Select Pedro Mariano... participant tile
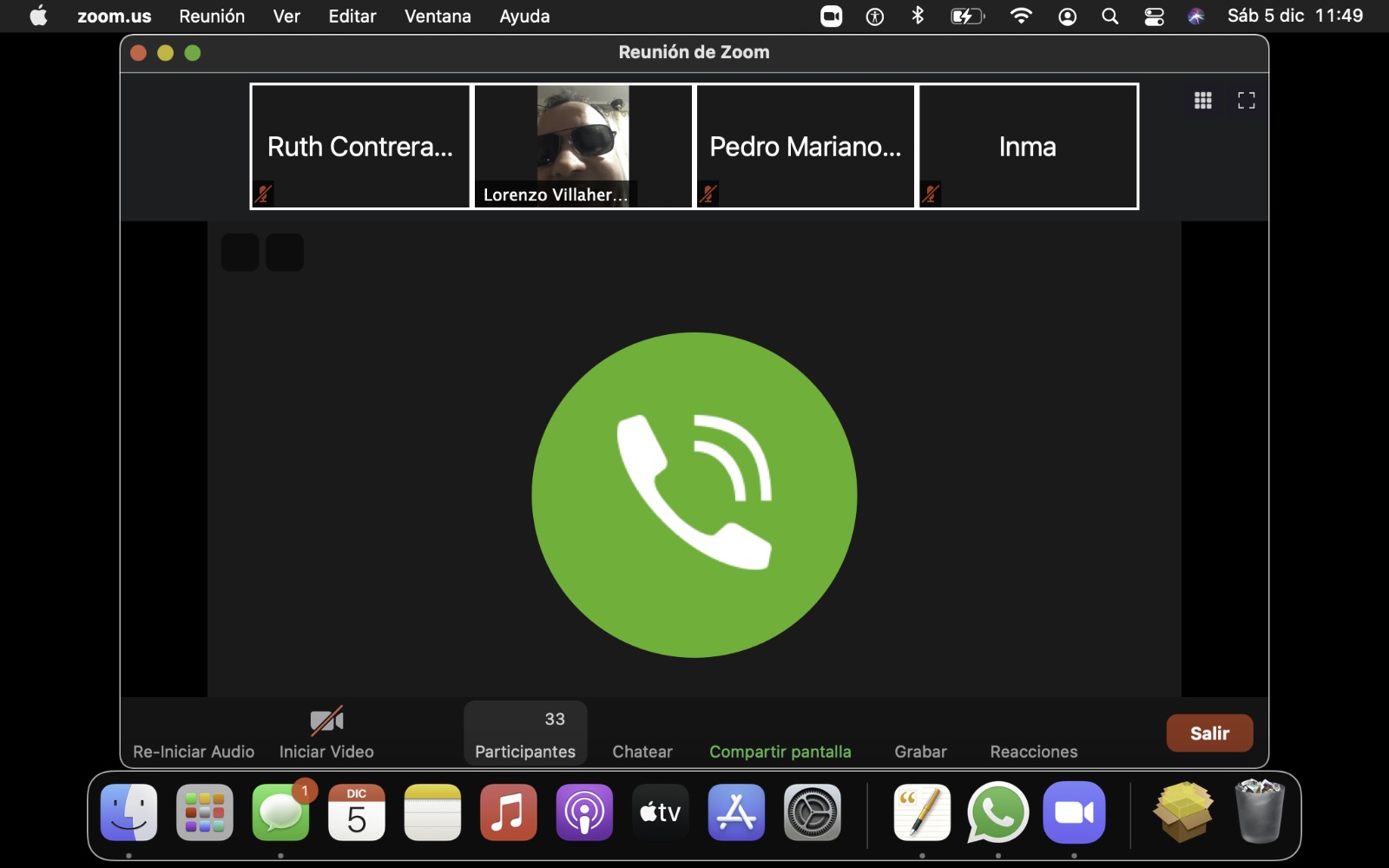The width and height of the screenshot is (1389, 868). click(806, 146)
